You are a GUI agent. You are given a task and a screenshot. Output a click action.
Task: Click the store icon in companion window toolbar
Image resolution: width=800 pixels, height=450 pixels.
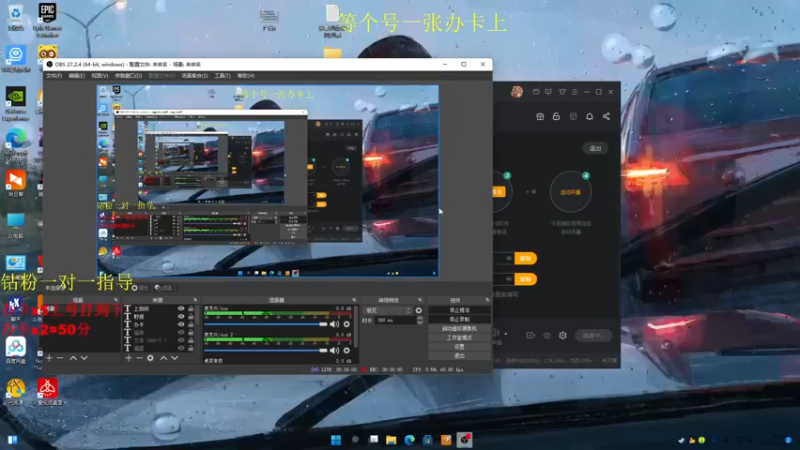540,116
